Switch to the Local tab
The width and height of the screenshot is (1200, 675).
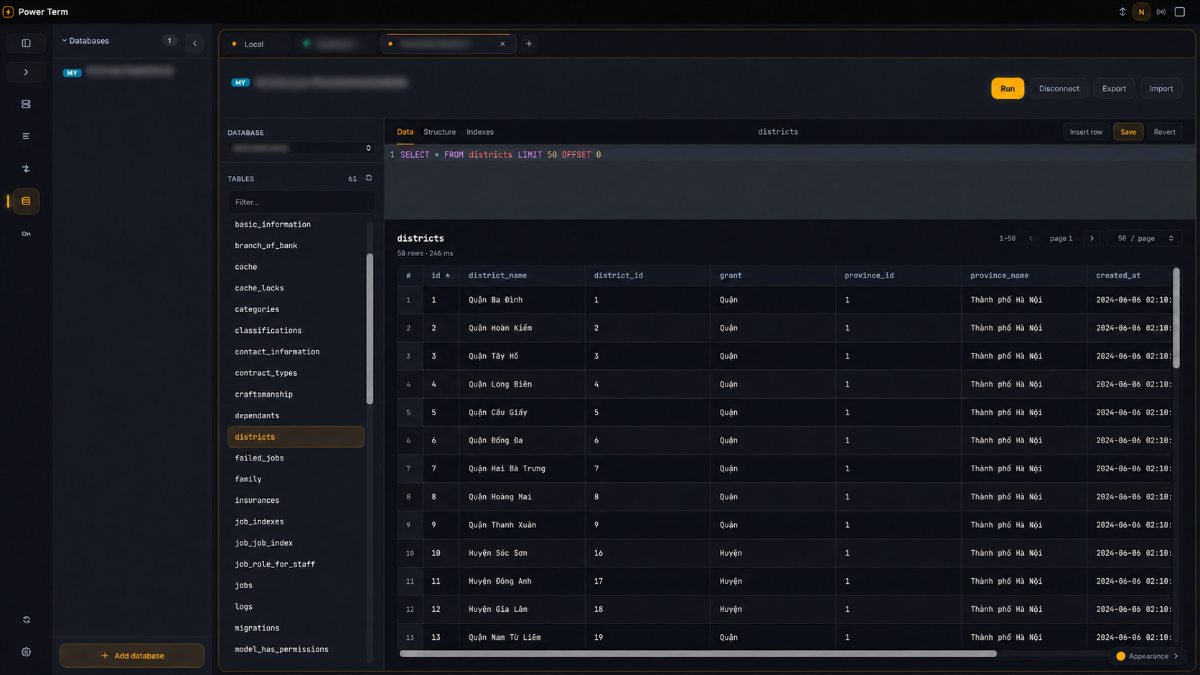click(x=255, y=44)
